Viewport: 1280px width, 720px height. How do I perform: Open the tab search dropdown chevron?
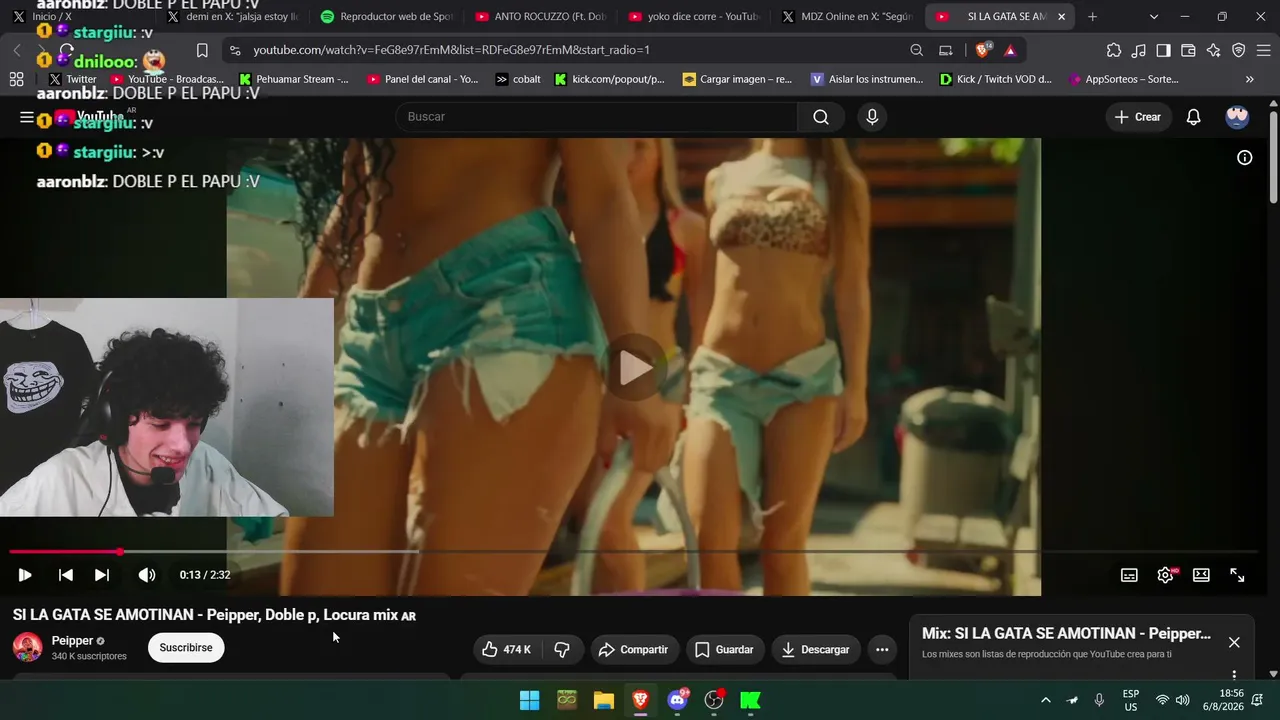coord(1154,17)
